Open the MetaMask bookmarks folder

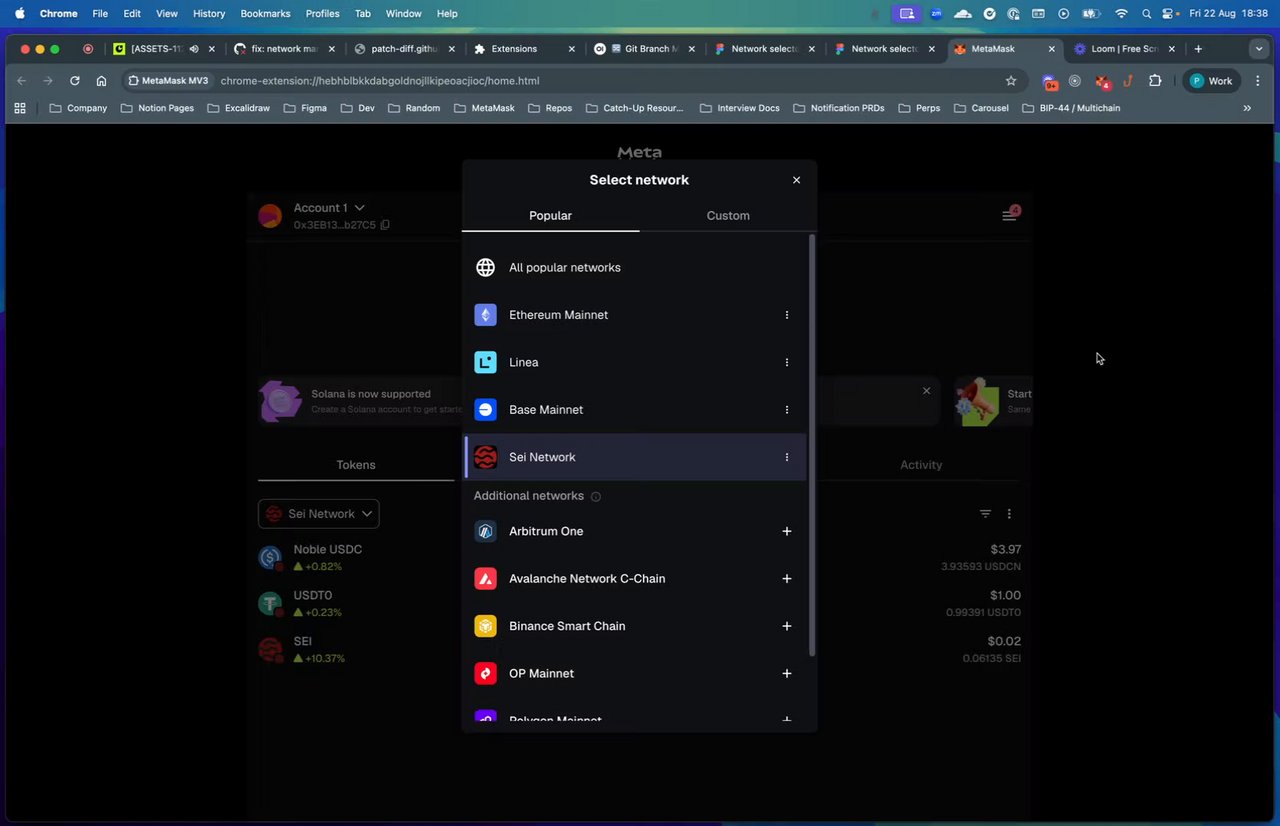[x=485, y=108]
